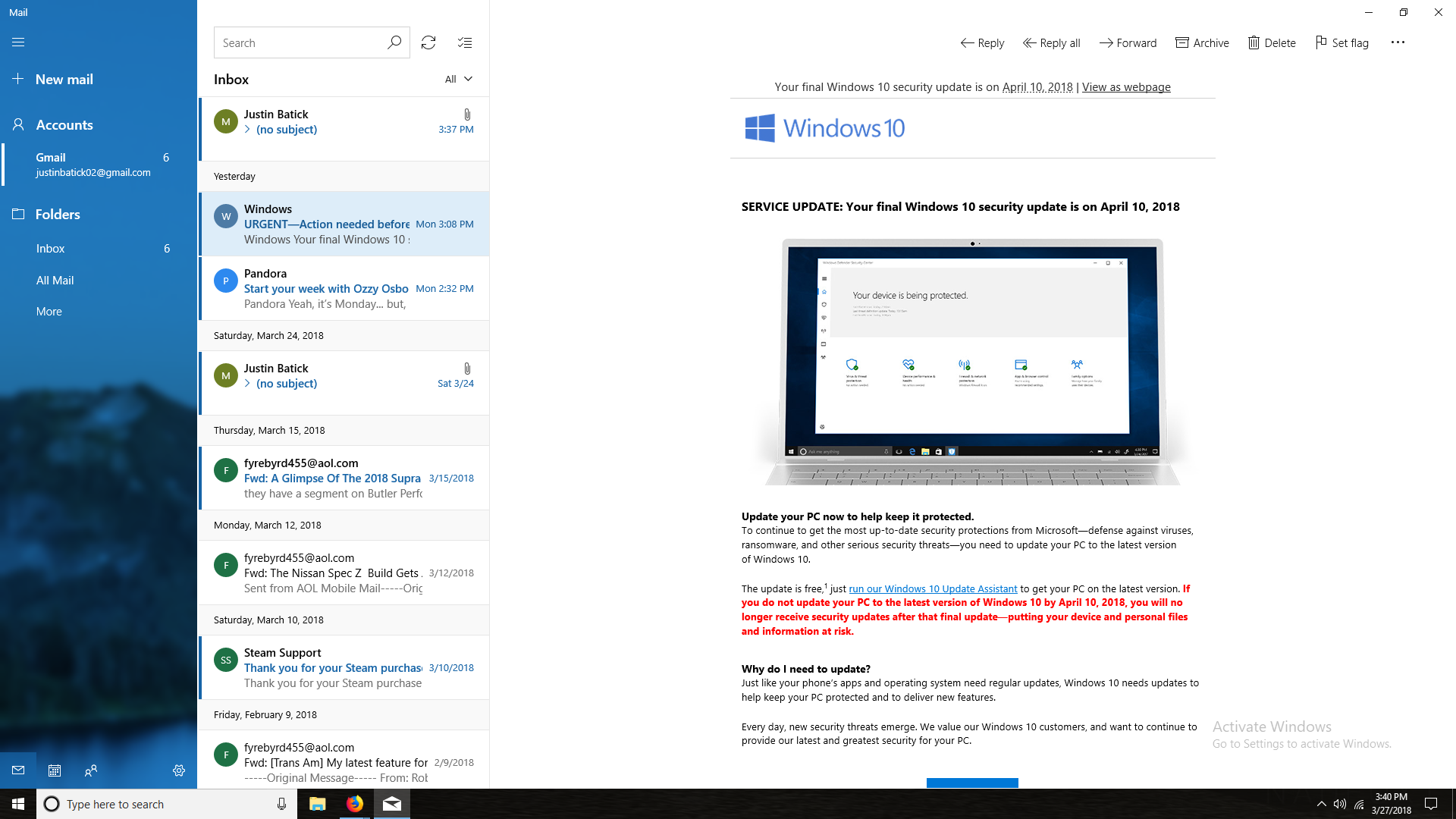Open Pandora Start your week email
Viewport: 1456px width, 819px height.
point(344,288)
